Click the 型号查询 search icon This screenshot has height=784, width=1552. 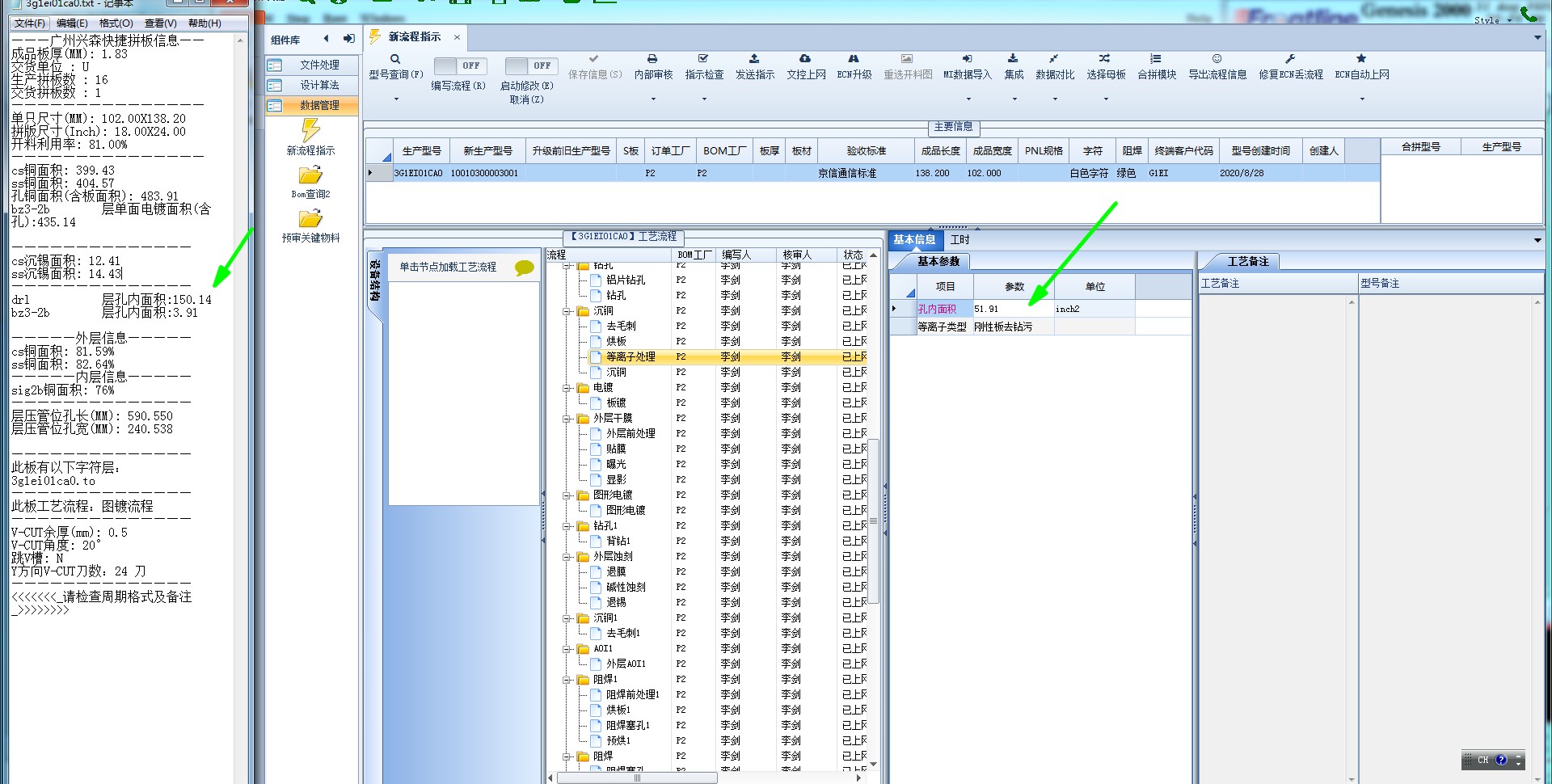click(x=395, y=59)
